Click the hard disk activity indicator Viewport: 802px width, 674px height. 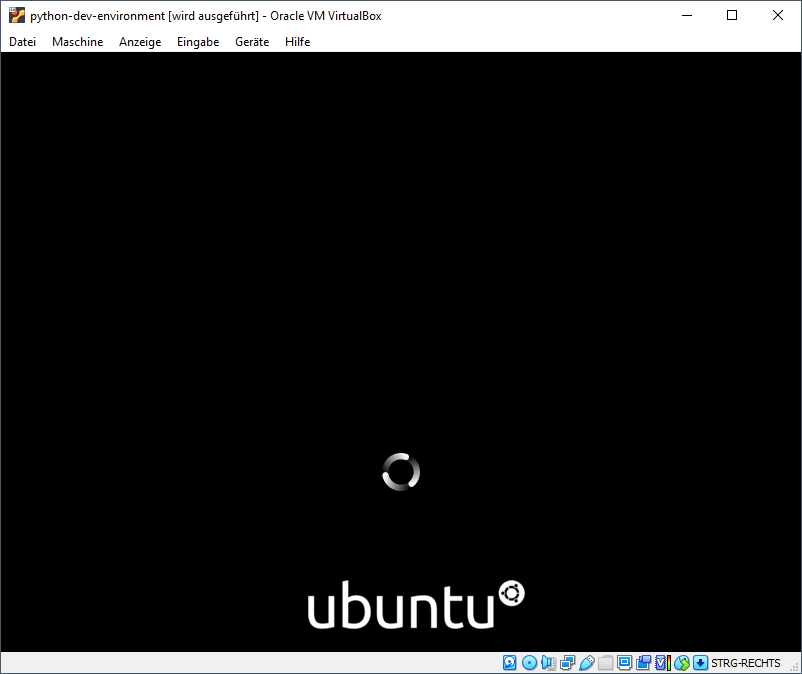point(509,662)
